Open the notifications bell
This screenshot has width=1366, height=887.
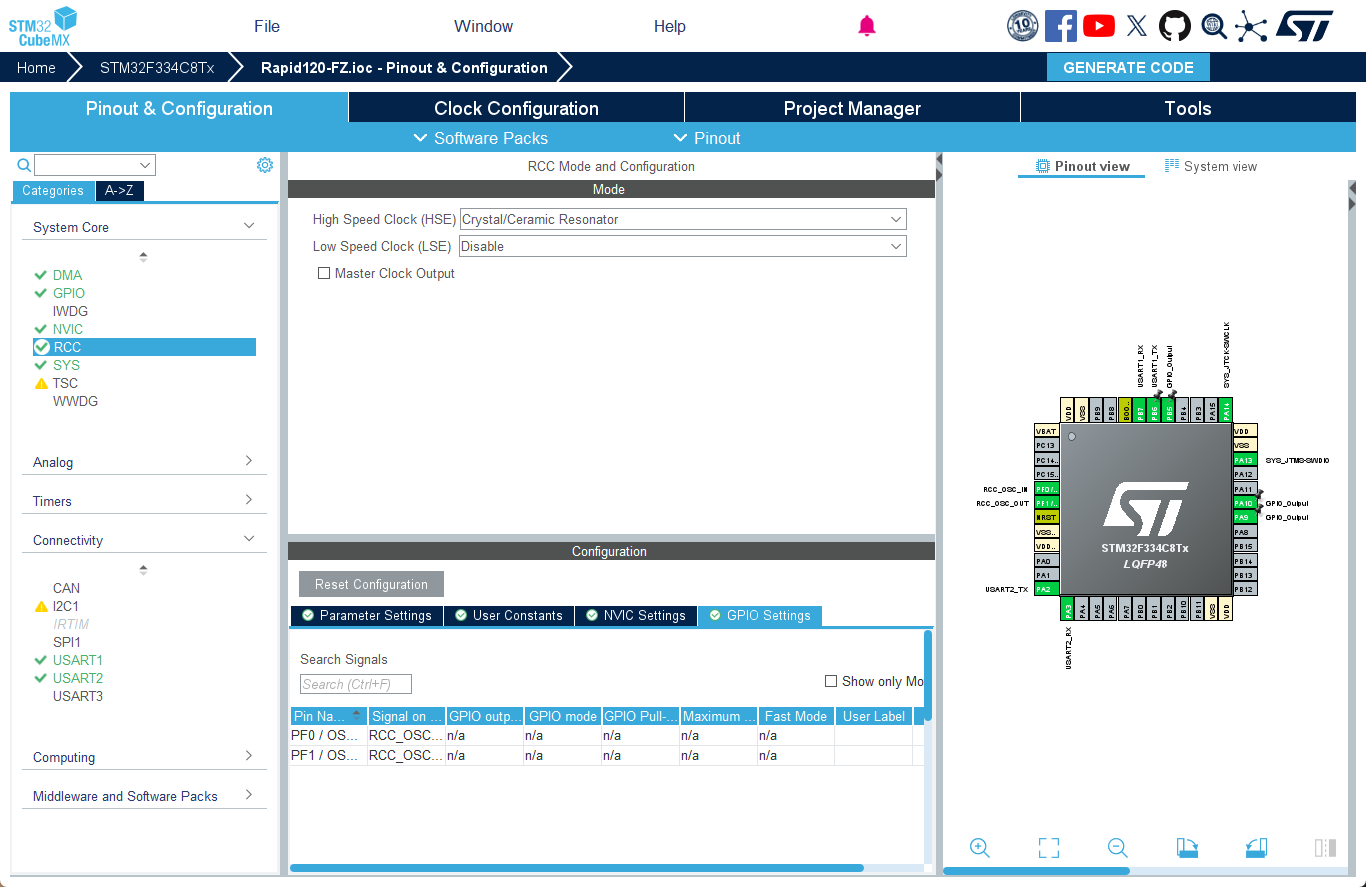(867, 26)
